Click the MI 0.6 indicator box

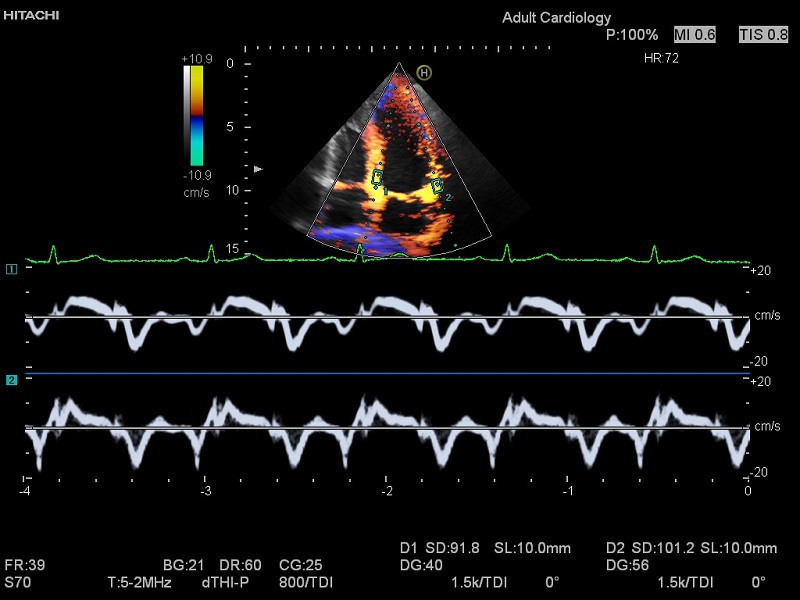(x=695, y=34)
